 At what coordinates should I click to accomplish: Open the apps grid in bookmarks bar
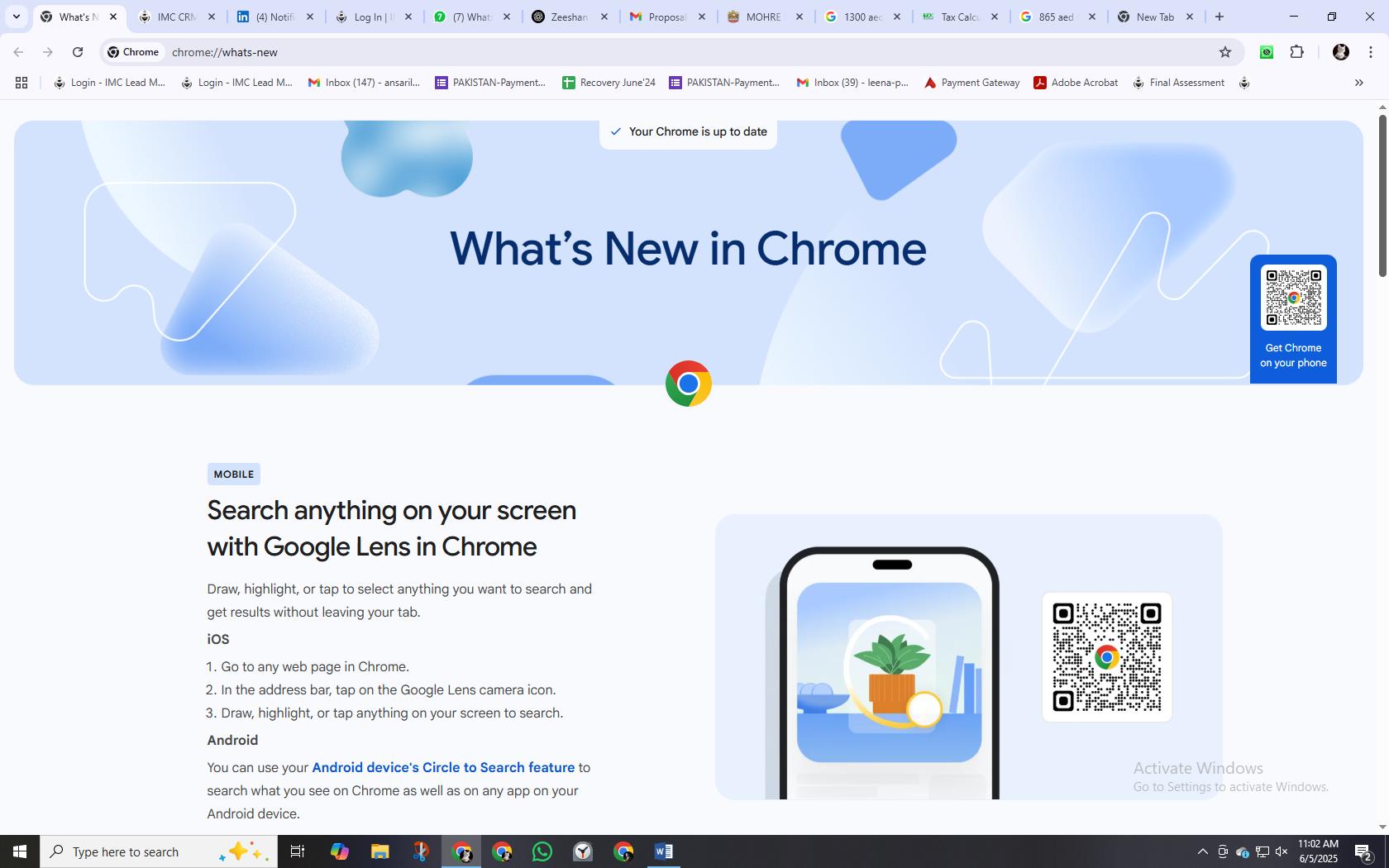tap(21, 83)
